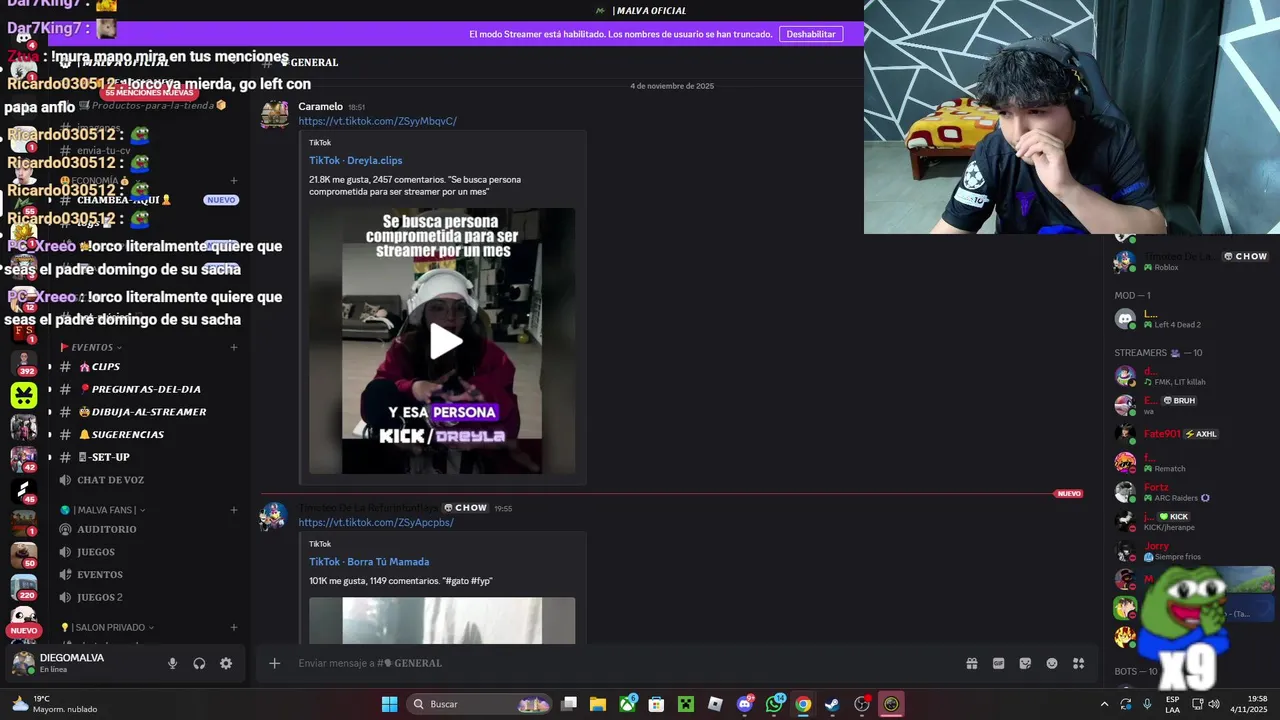Open link vt.tiktok.com/ZSyyMbqvC/
1280x720 pixels.
(x=377, y=121)
